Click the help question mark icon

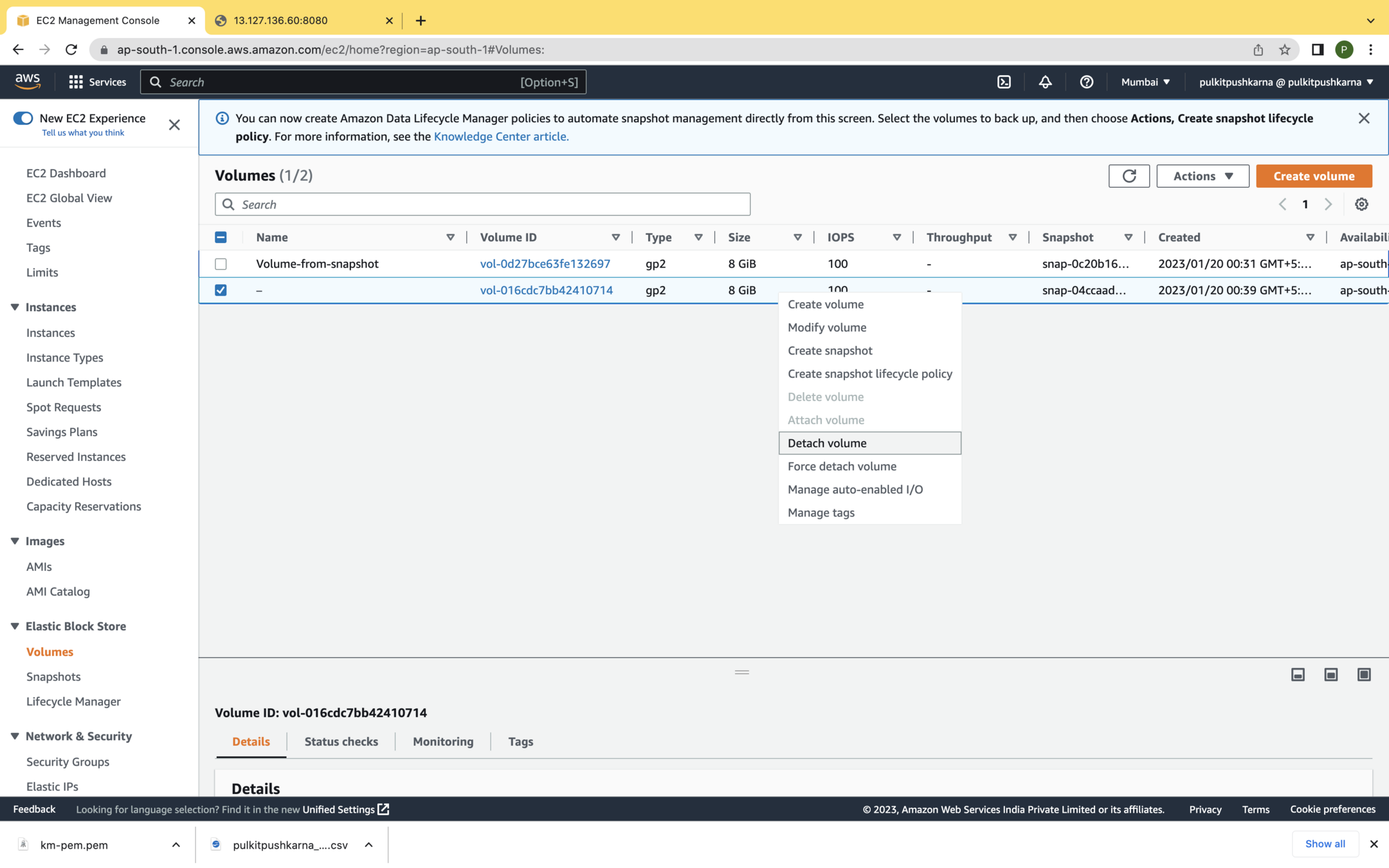pyautogui.click(x=1086, y=82)
